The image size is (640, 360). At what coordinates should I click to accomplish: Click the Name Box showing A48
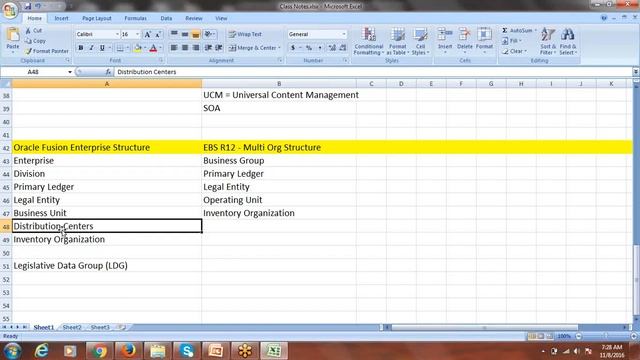pos(33,72)
